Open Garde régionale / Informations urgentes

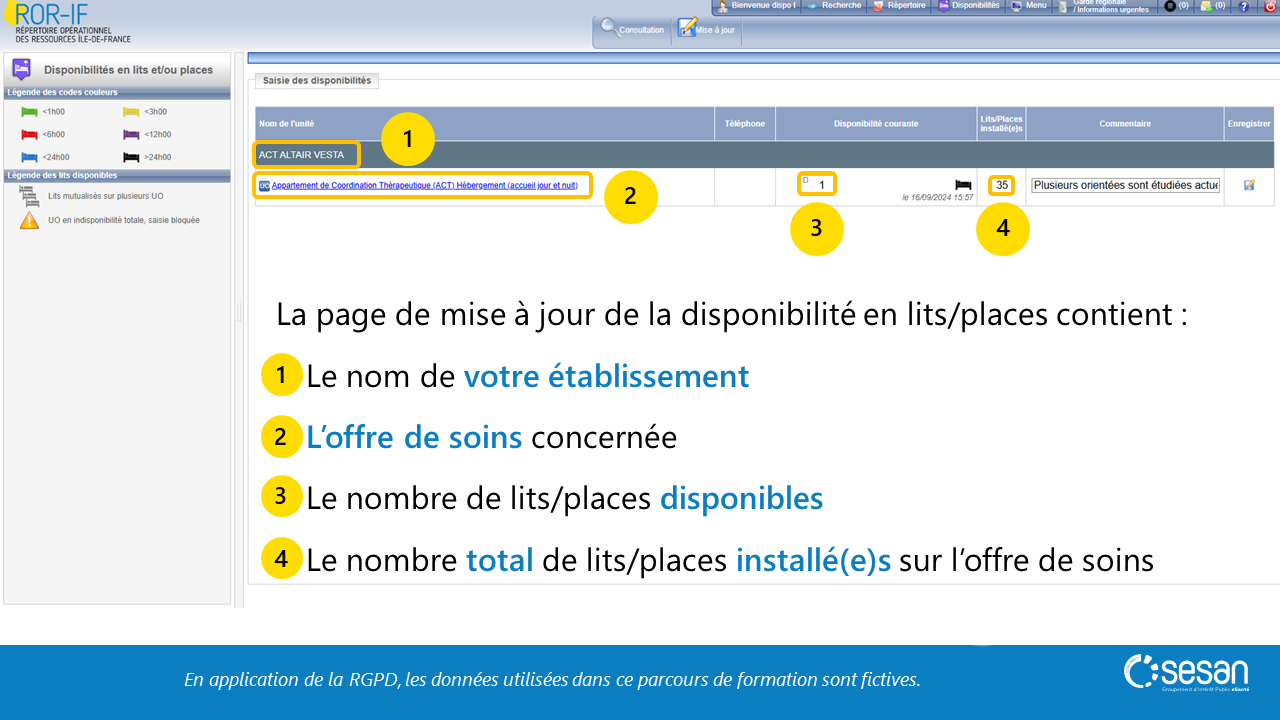[x=1105, y=6]
